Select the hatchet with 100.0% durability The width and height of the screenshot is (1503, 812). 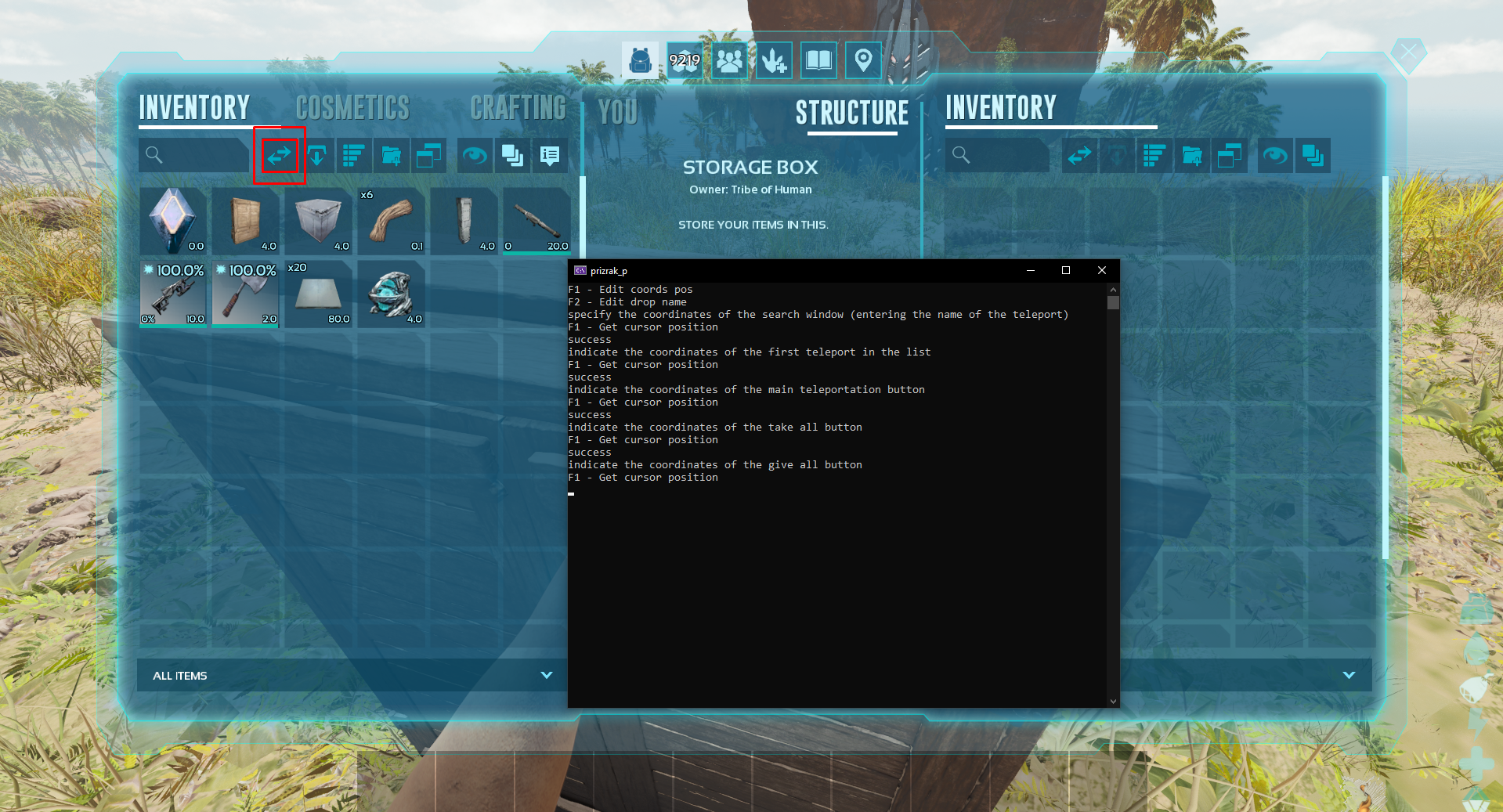pyautogui.click(x=246, y=294)
